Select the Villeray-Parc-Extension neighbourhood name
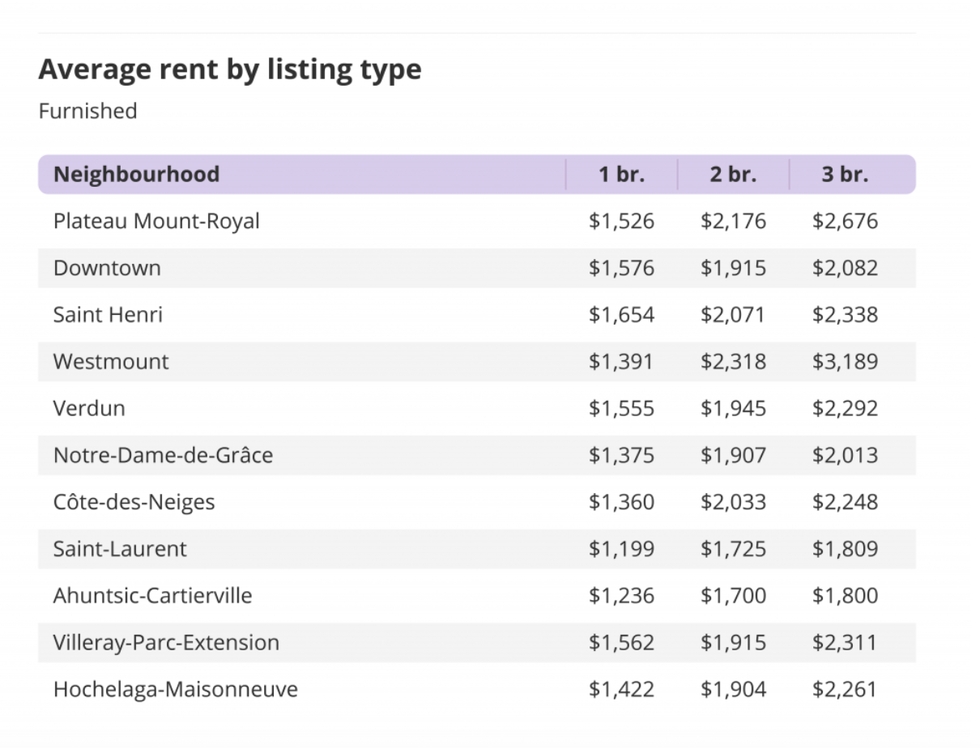Image resolution: width=980 pixels, height=748 pixels. pyautogui.click(x=166, y=642)
